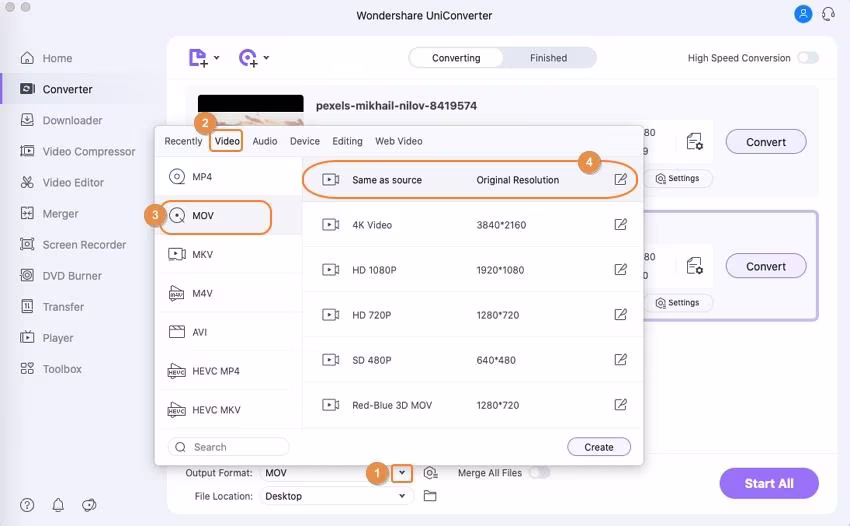Select the MKV format
This screenshot has width=850, height=526.
pyautogui.click(x=228, y=254)
